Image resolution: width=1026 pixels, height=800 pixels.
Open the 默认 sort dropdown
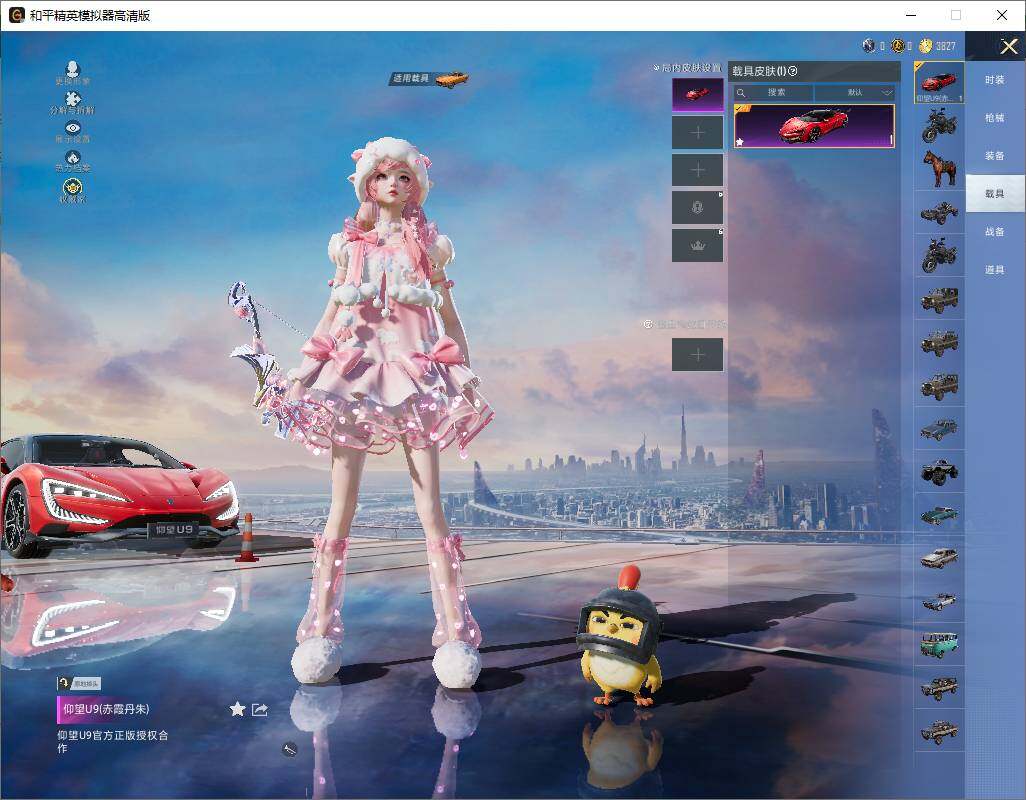click(855, 92)
